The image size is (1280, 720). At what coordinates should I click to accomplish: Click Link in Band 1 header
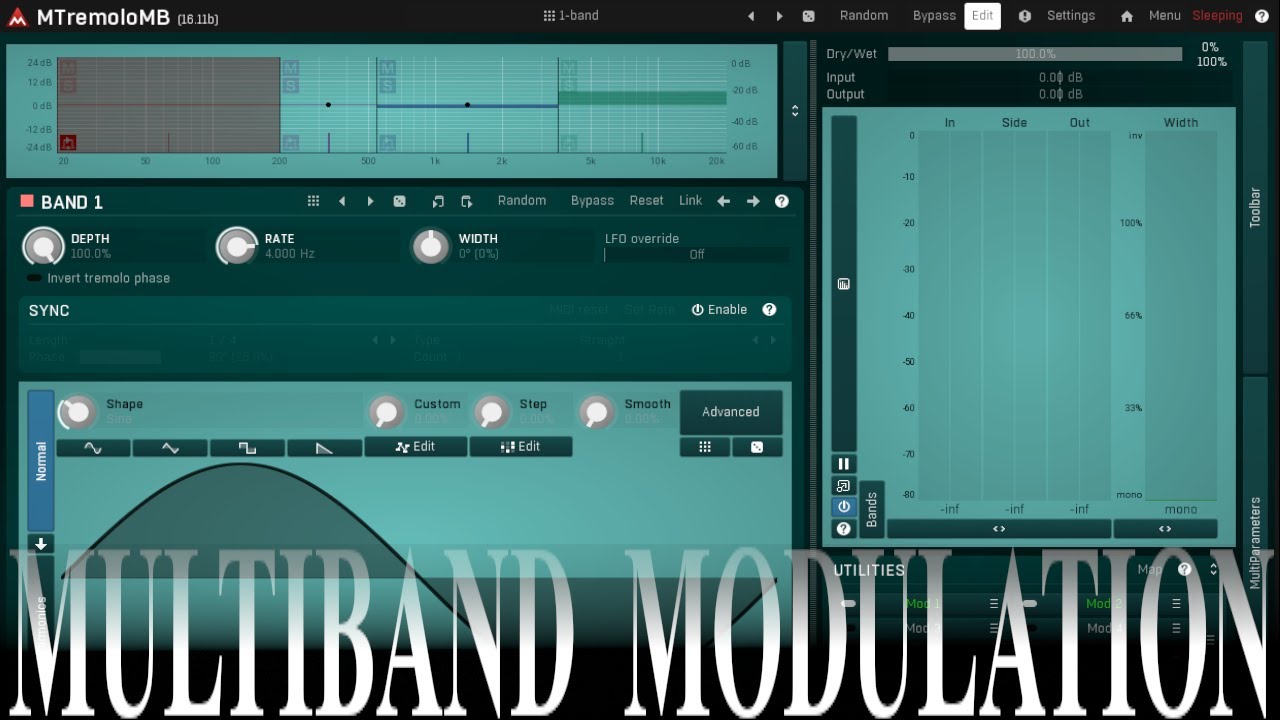click(691, 201)
